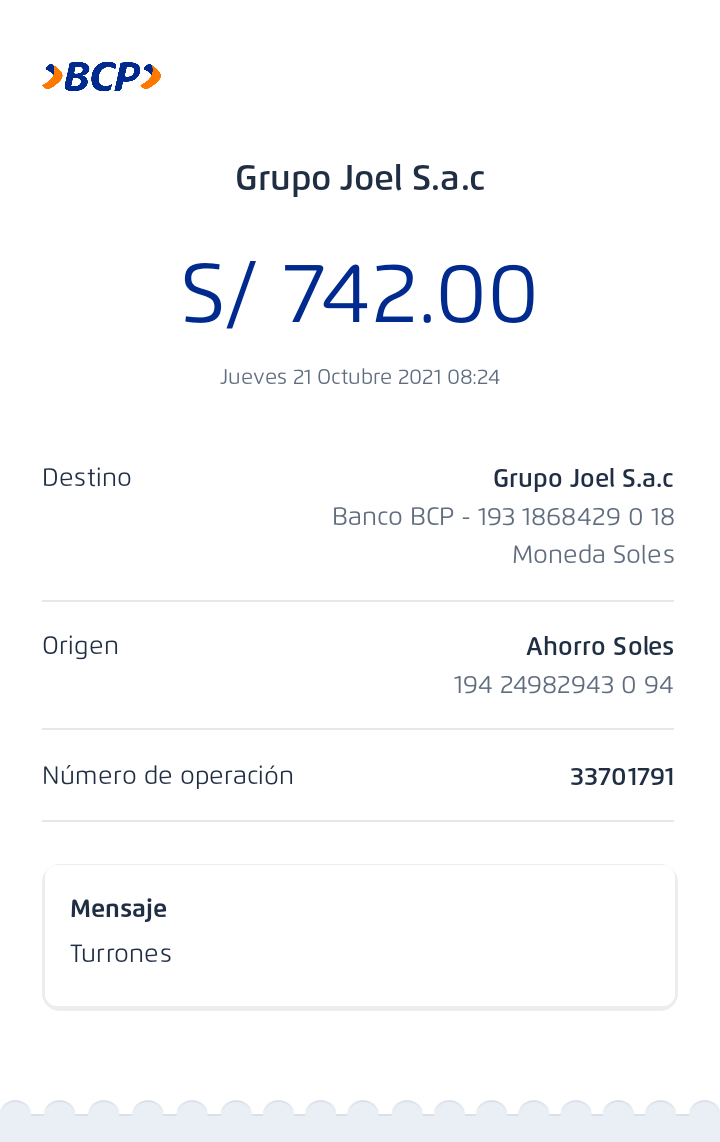Viewport: 720px width, 1142px height.
Task: Click the Moneda Soles text
Action: click(x=593, y=554)
